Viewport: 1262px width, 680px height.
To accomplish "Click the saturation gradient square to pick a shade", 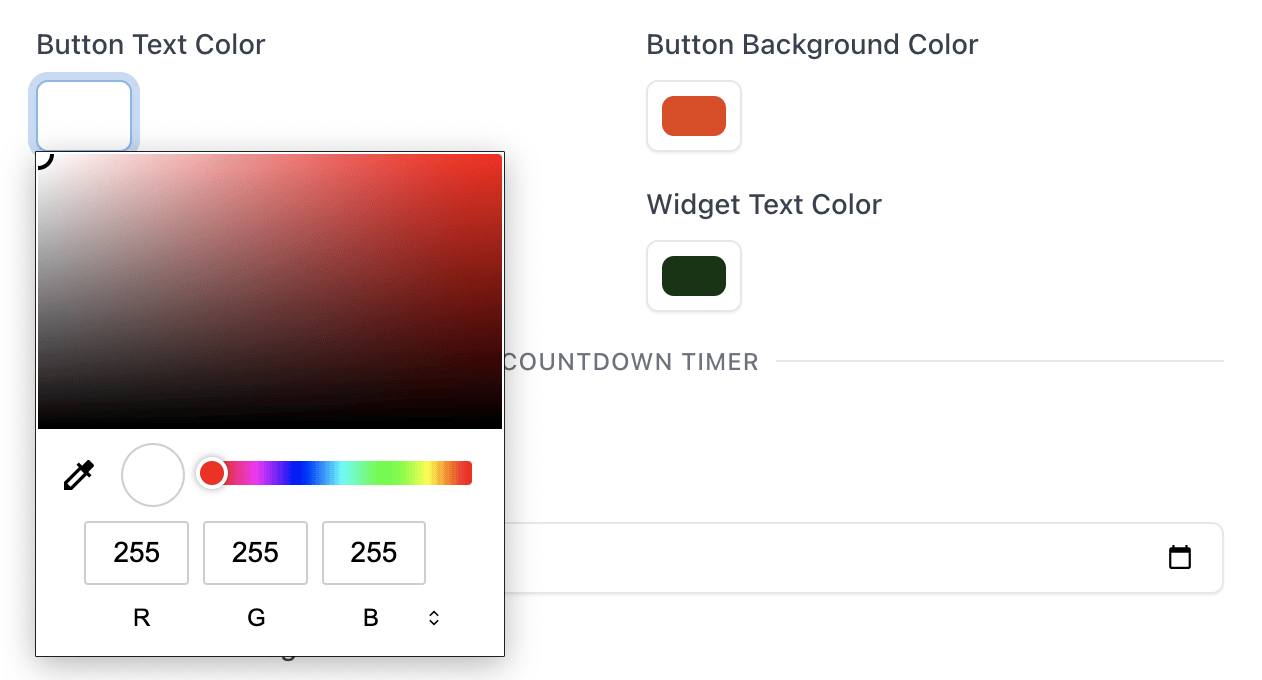I will 270,290.
